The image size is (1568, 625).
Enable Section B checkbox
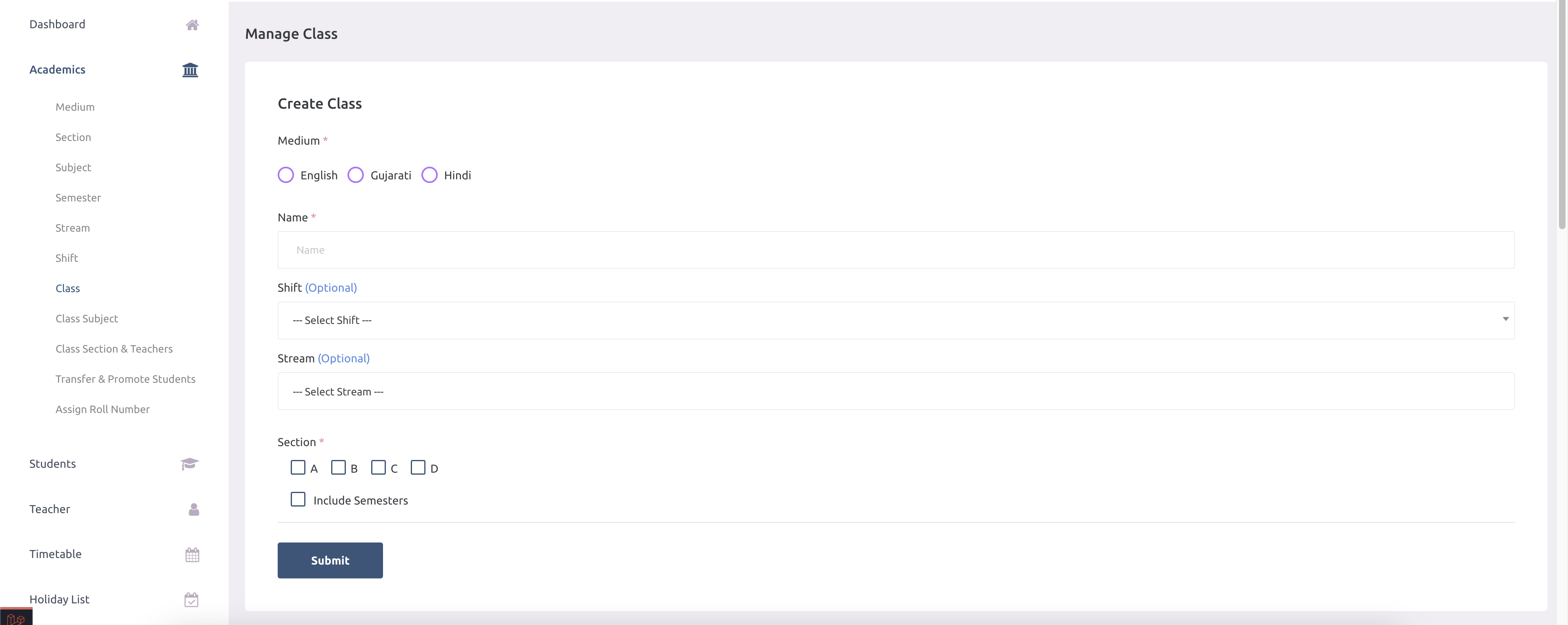point(338,467)
